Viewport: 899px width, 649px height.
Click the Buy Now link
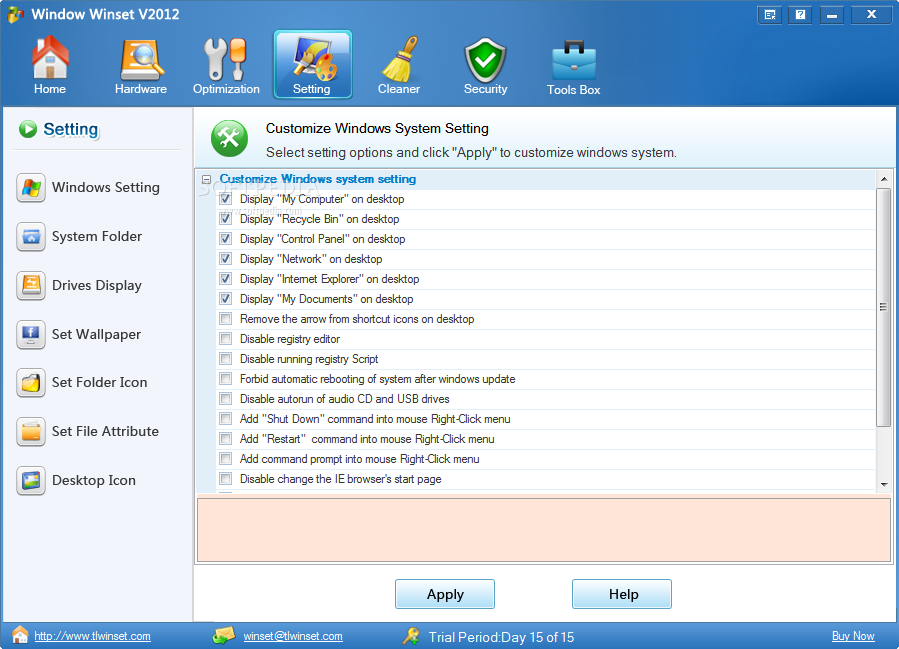[x=853, y=636]
